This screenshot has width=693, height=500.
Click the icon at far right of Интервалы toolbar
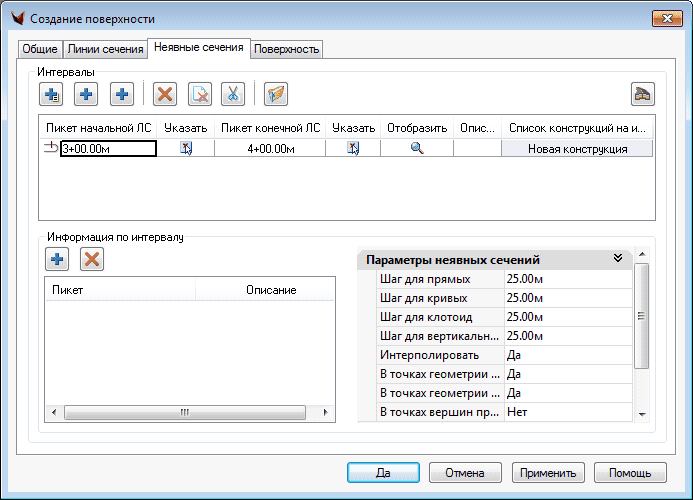point(642,95)
